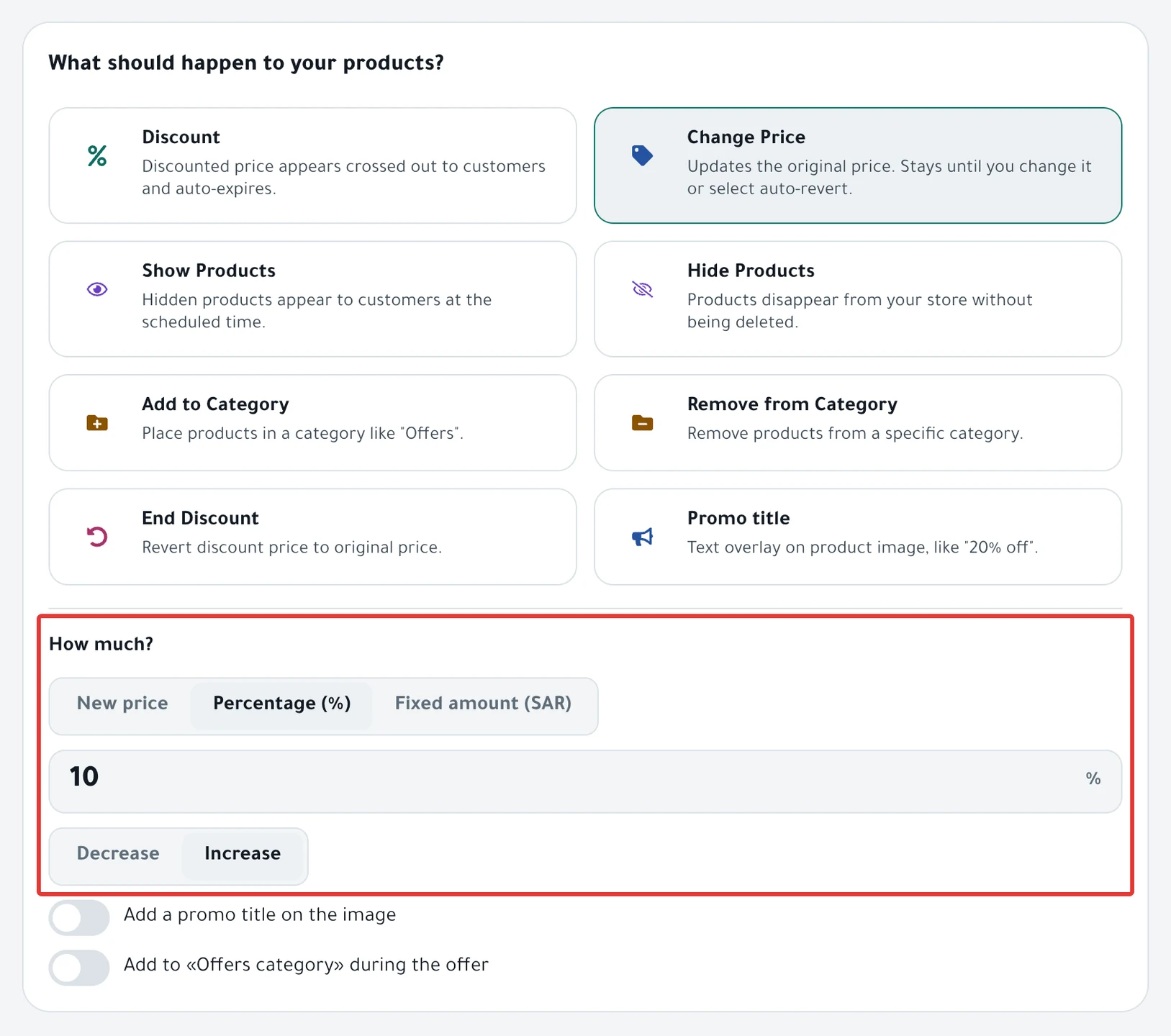
Task: Click the 'How much?' heading
Action: point(101,644)
